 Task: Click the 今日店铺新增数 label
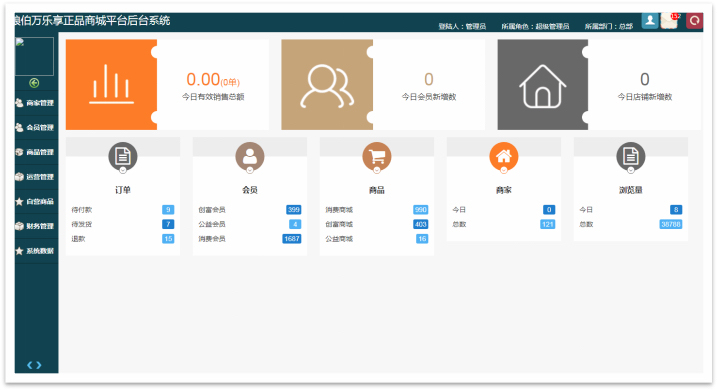[645, 97]
